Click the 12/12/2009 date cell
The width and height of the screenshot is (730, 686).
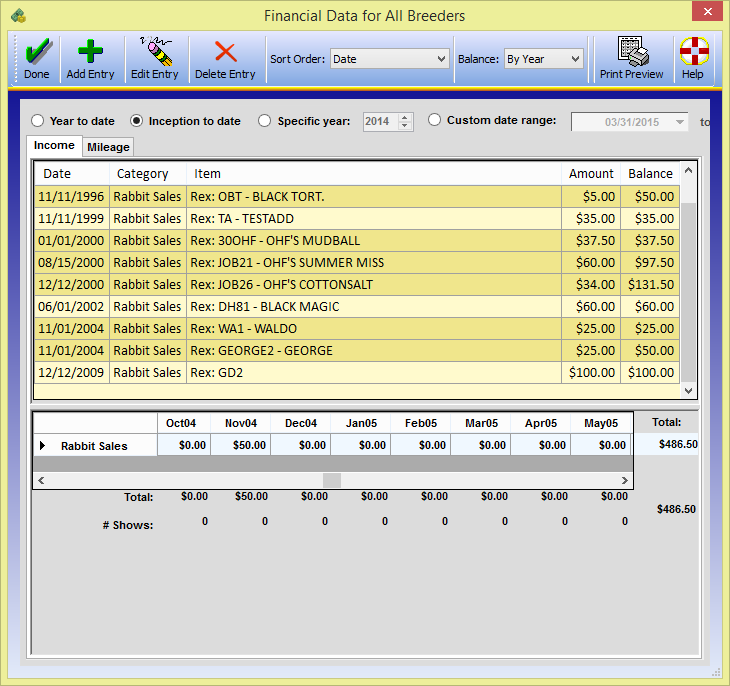click(72, 373)
